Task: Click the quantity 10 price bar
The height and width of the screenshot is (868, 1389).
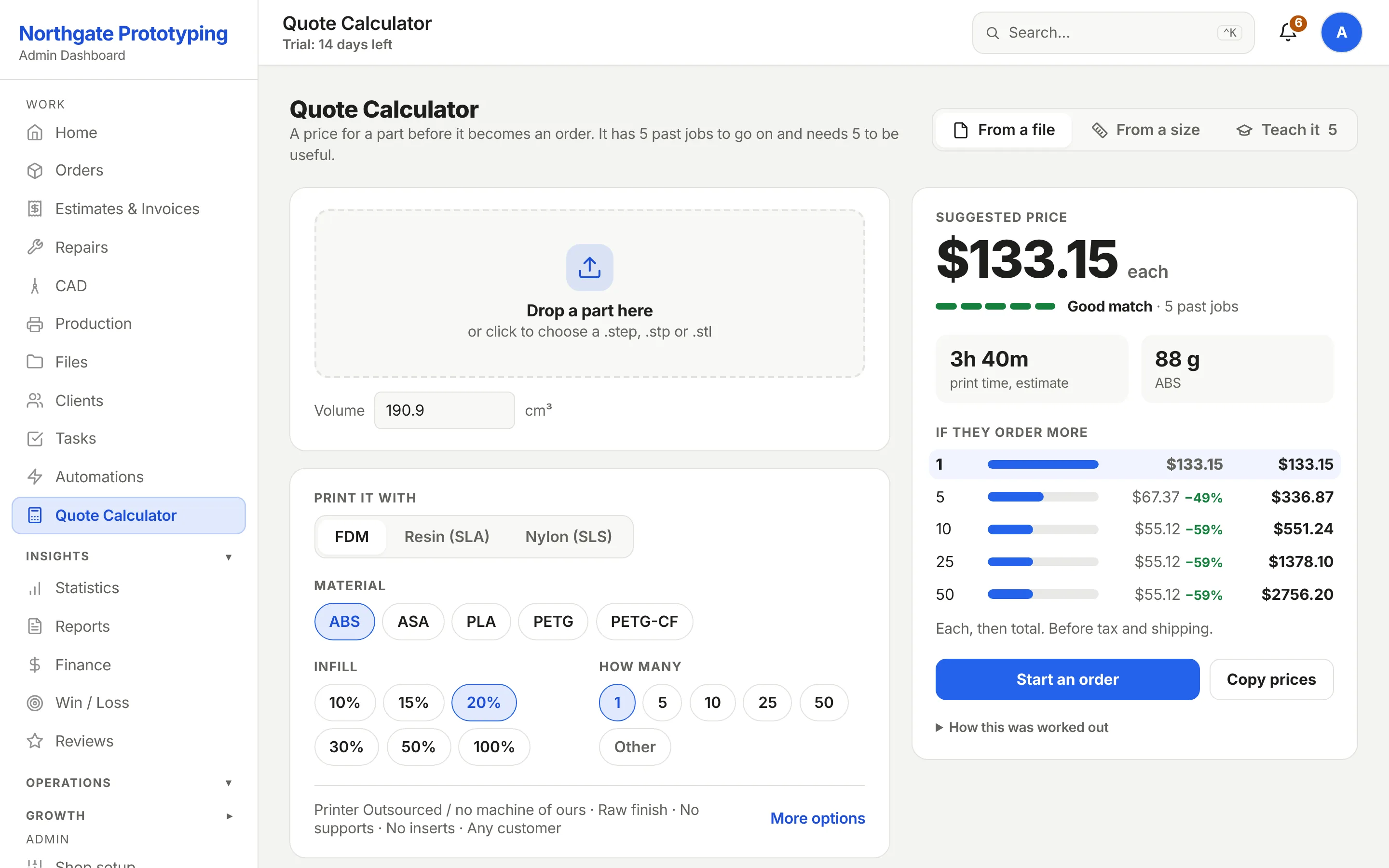Action: tap(1043, 529)
